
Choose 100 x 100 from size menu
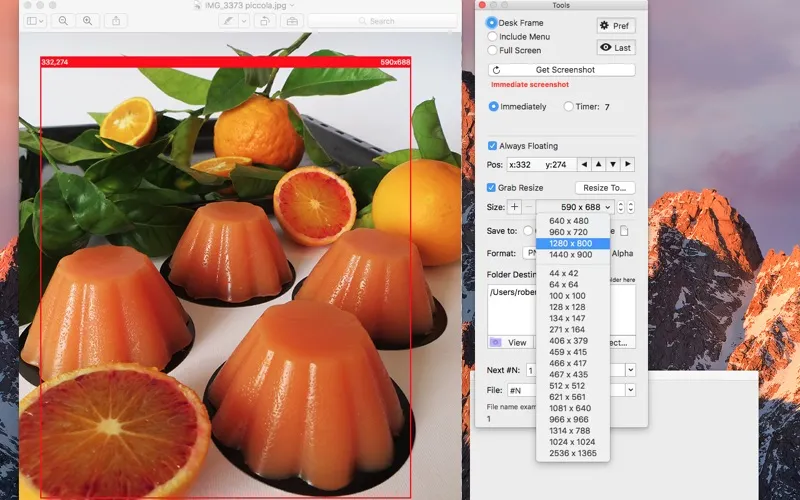[573, 295]
